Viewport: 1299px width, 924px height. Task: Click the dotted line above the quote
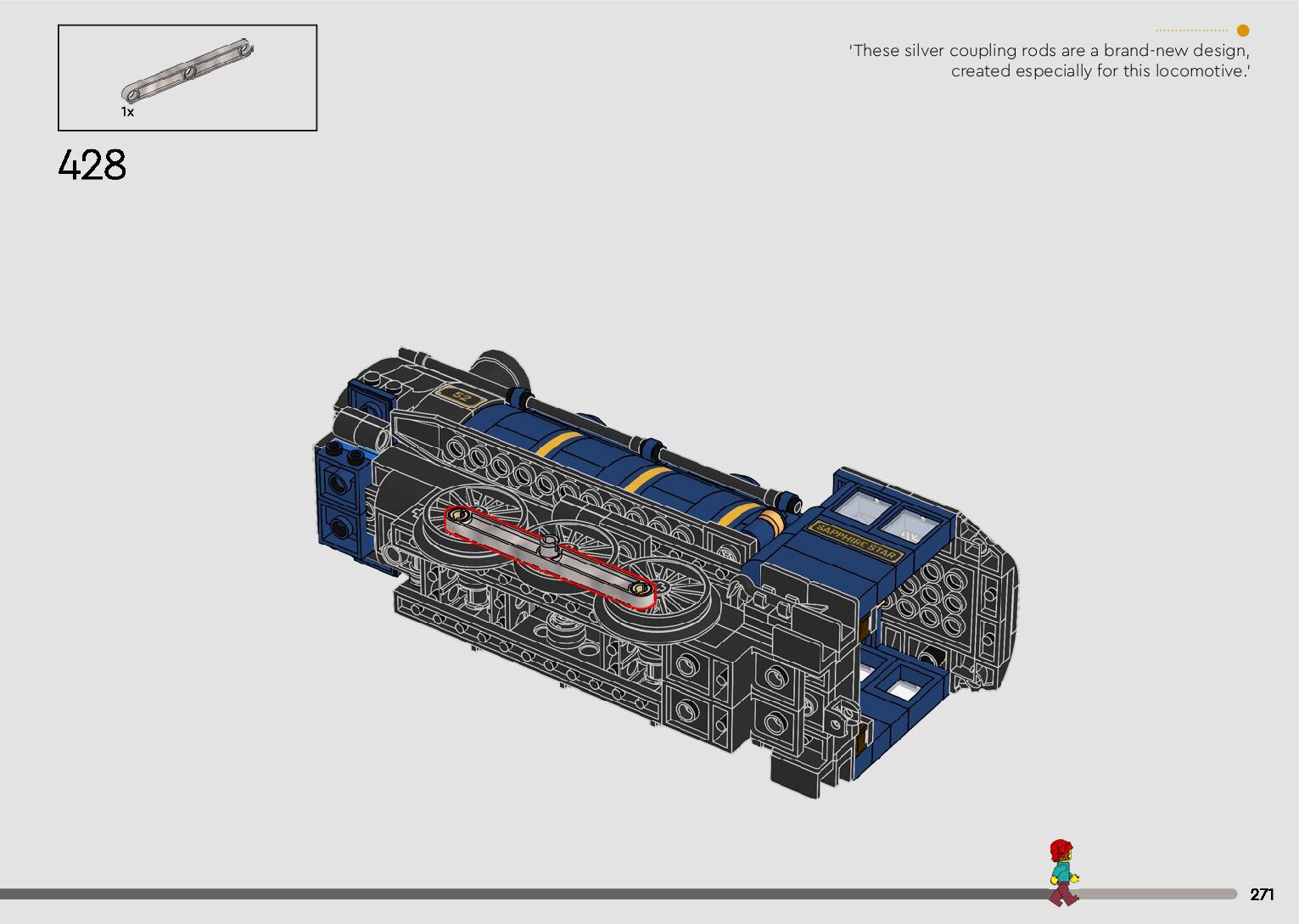[x=1191, y=31]
